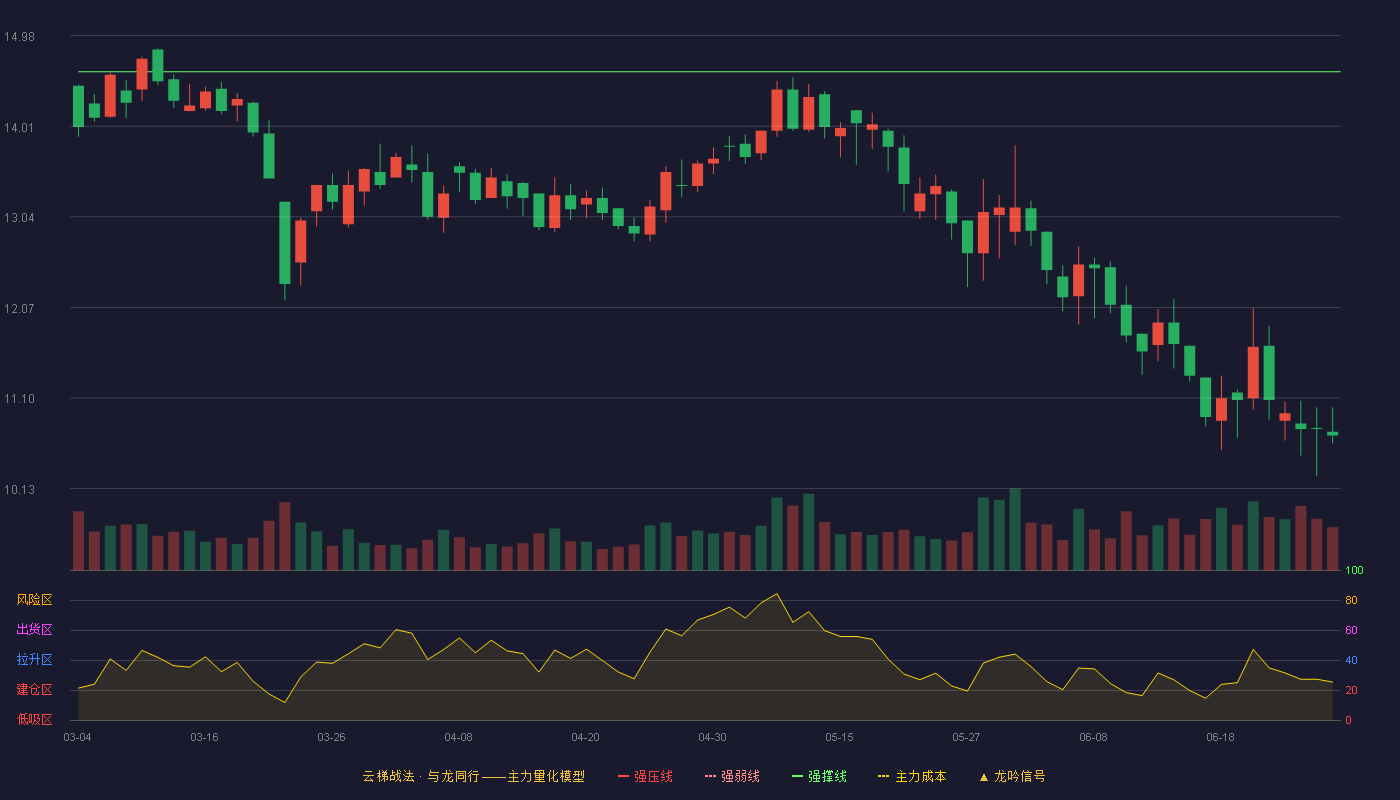The image size is (1400, 800).
Task: Toggle the 云梯战法 主力量化模型 legend entry
Action: (473, 776)
